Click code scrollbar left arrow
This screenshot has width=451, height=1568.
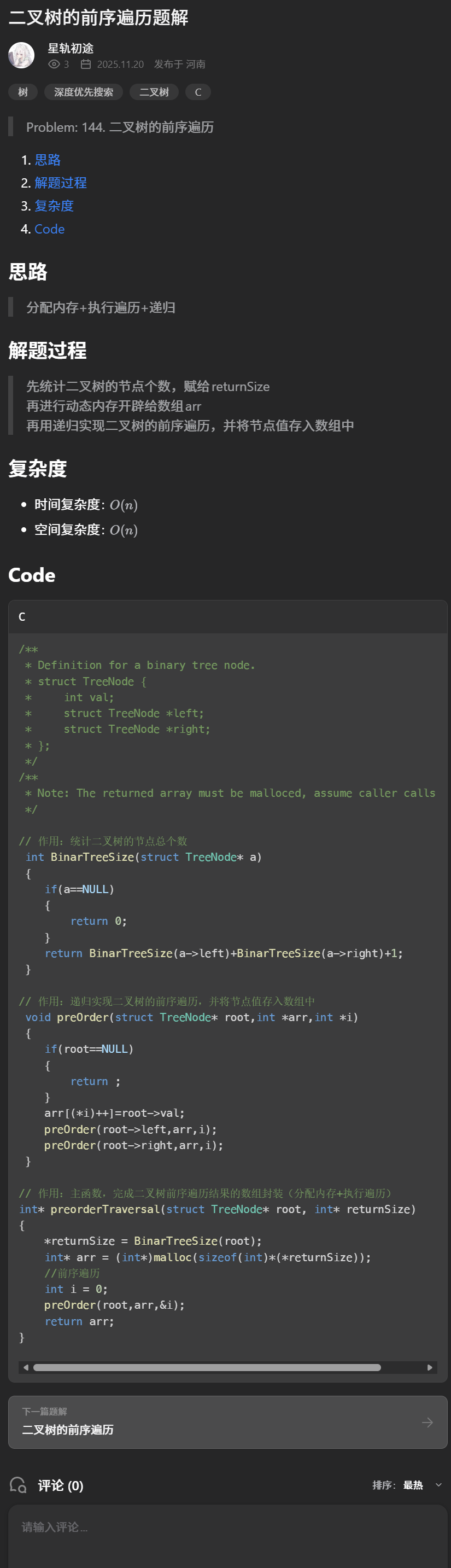point(26,1367)
